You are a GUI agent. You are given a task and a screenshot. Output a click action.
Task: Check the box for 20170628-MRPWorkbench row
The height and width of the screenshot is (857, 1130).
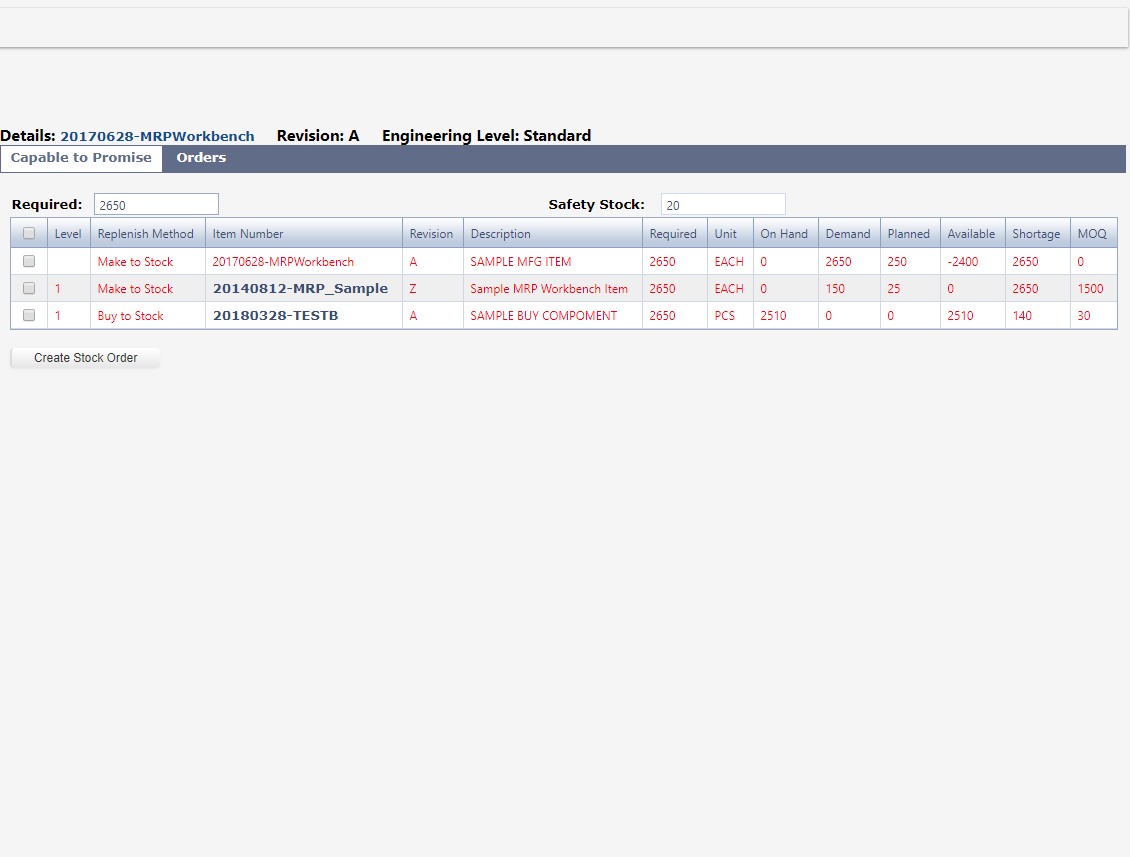pyautogui.click(x=29, y=261)
